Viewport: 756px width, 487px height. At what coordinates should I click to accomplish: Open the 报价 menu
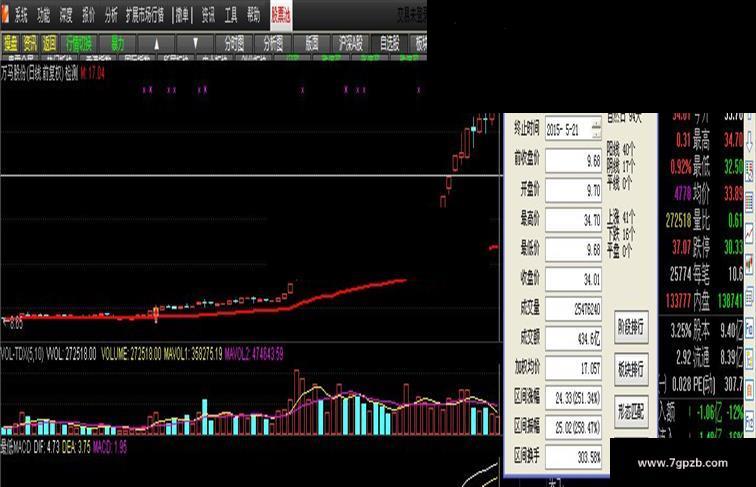88,15
